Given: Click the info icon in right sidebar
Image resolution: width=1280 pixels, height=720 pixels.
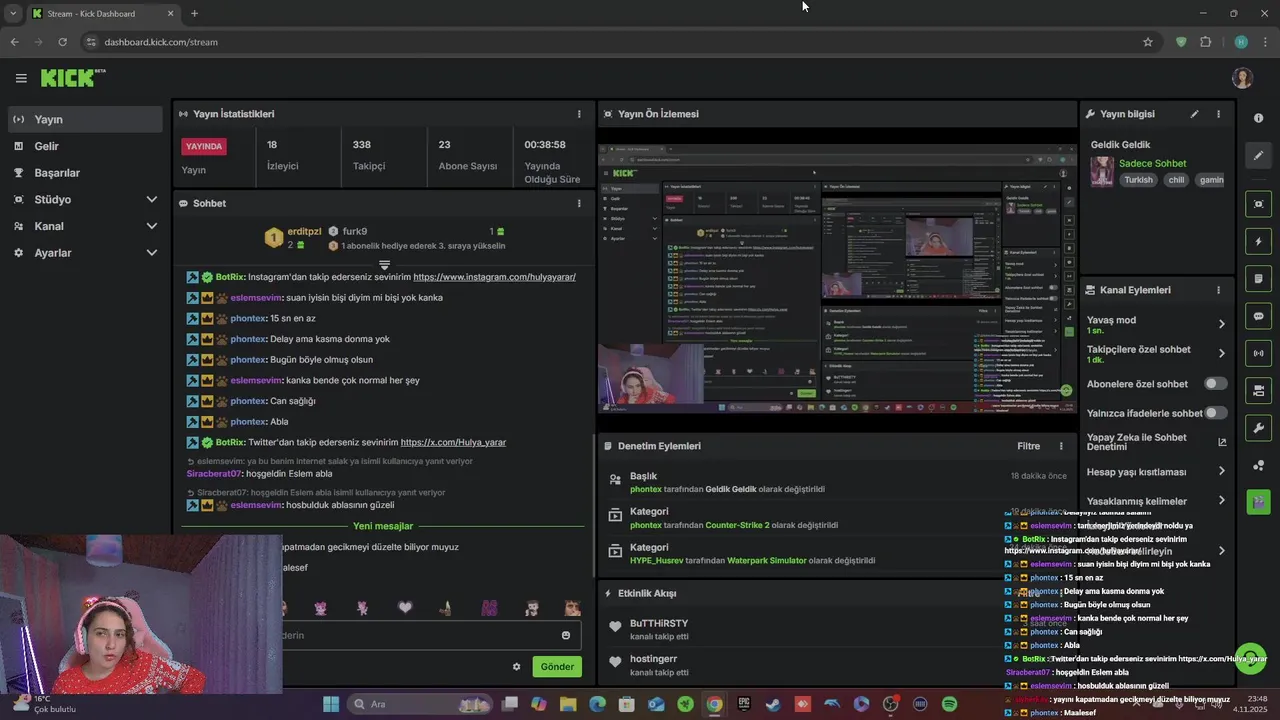Looking at the screenshot, I should (1258, 118).
